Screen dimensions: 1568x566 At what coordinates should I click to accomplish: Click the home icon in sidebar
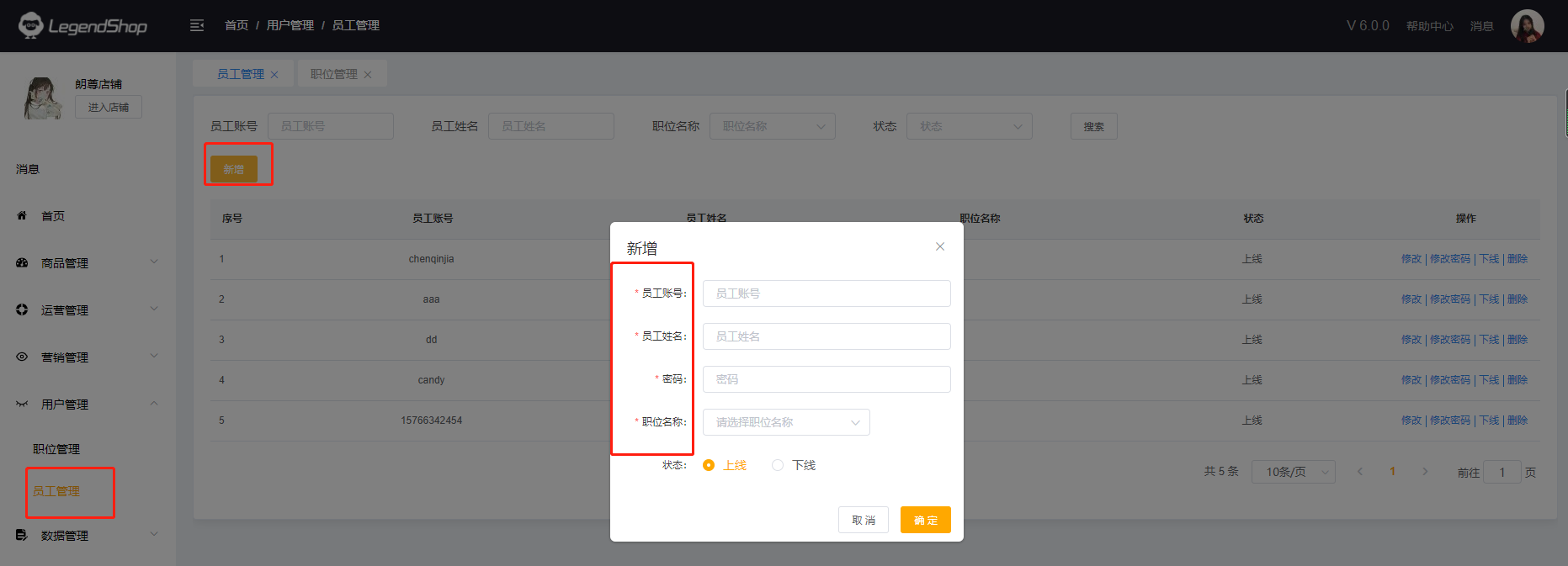[x=22, y=216]
